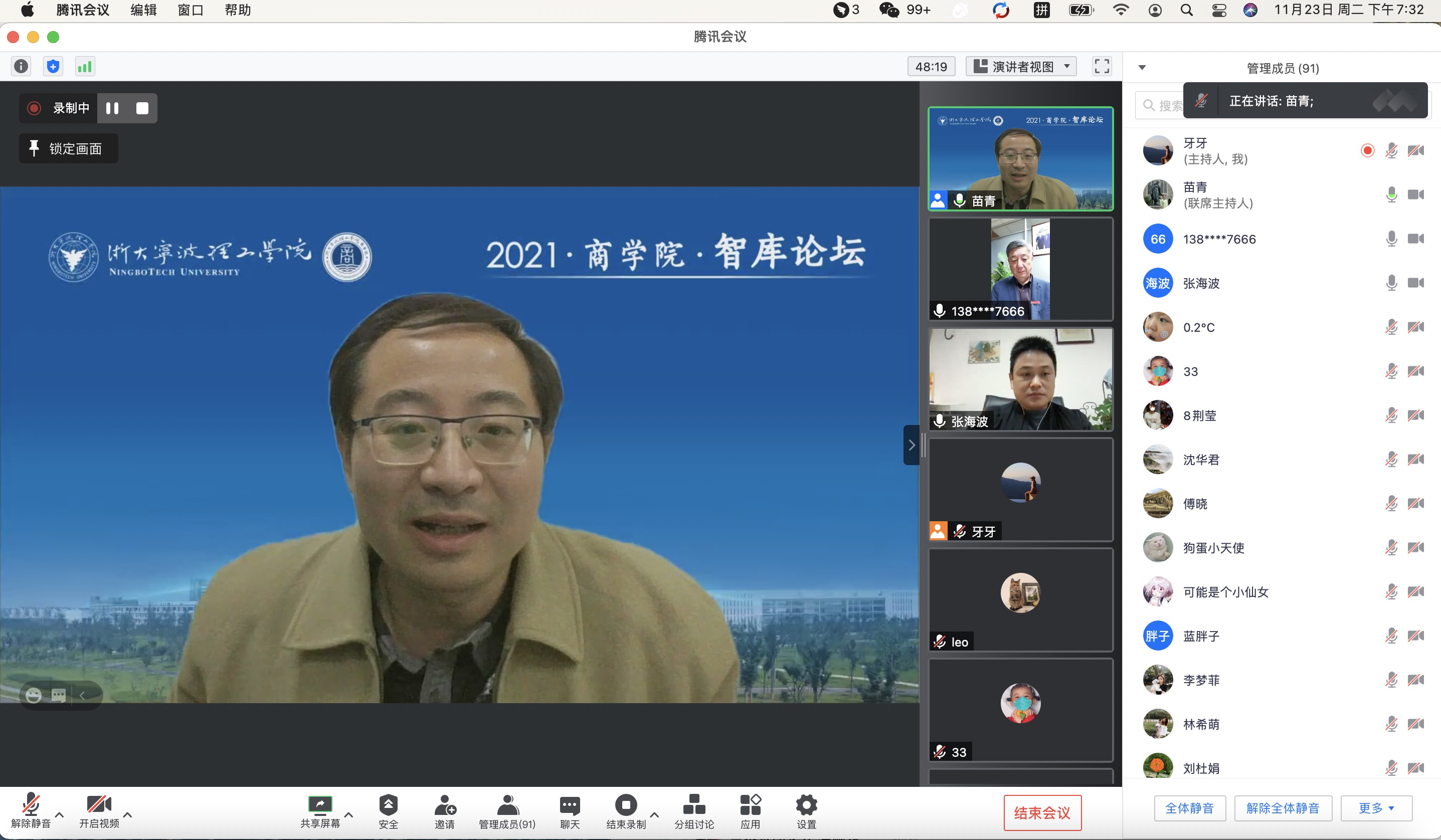This screenshot has height=840, width=1441.
Task: Open the meeting info icon
Action: 21,66
